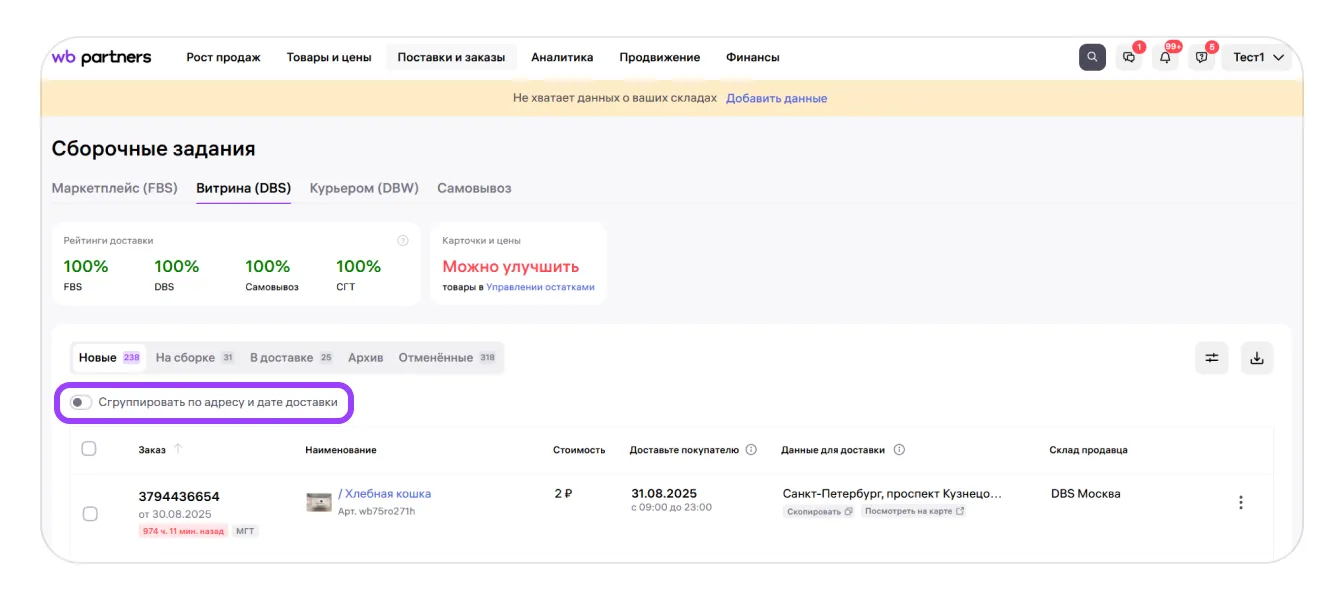The image size is (1344, 600).
Task: Open the notifications bell icon
Action: [x=1165, y=57]
